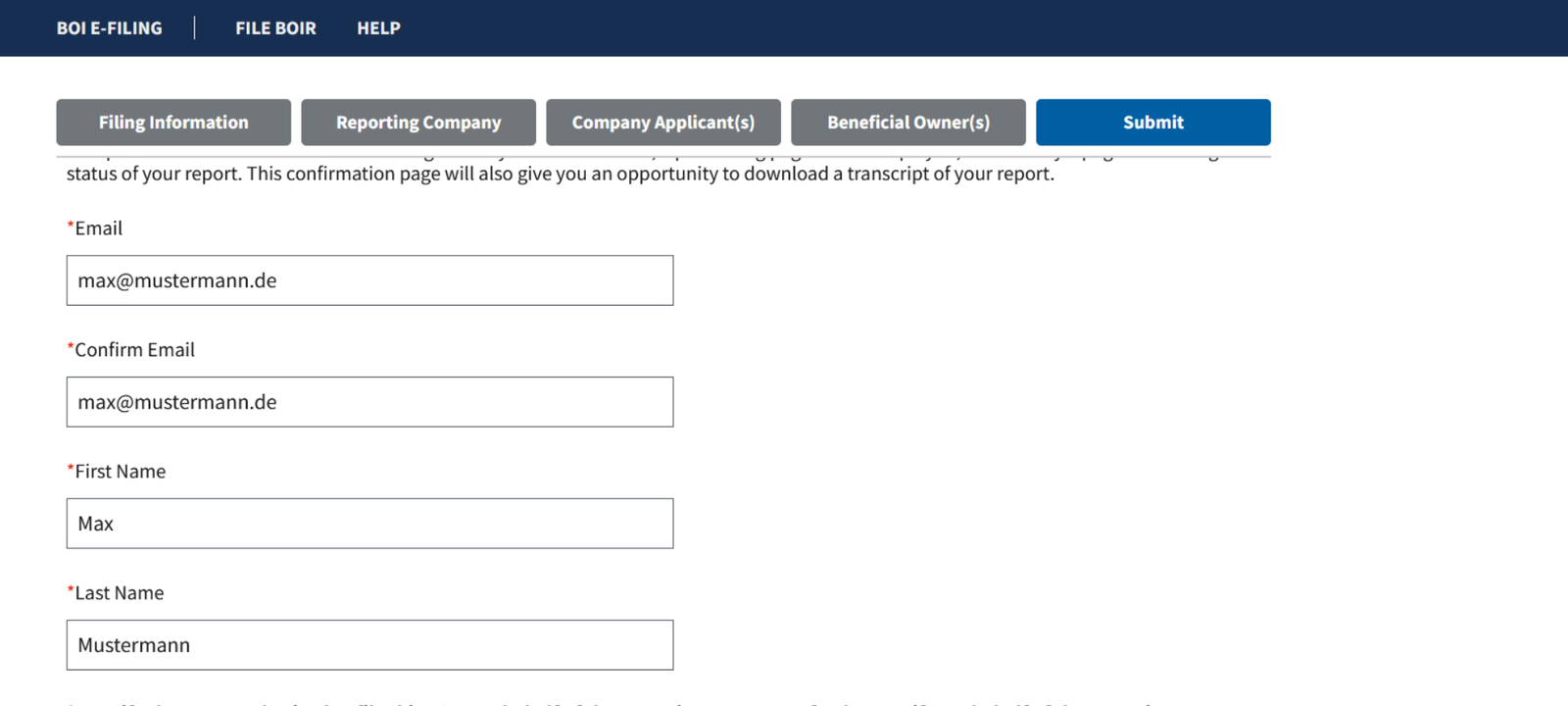Open the FILE BOIR menu
The width and height of the screenshot is (1568, 706).
point(275,28)
